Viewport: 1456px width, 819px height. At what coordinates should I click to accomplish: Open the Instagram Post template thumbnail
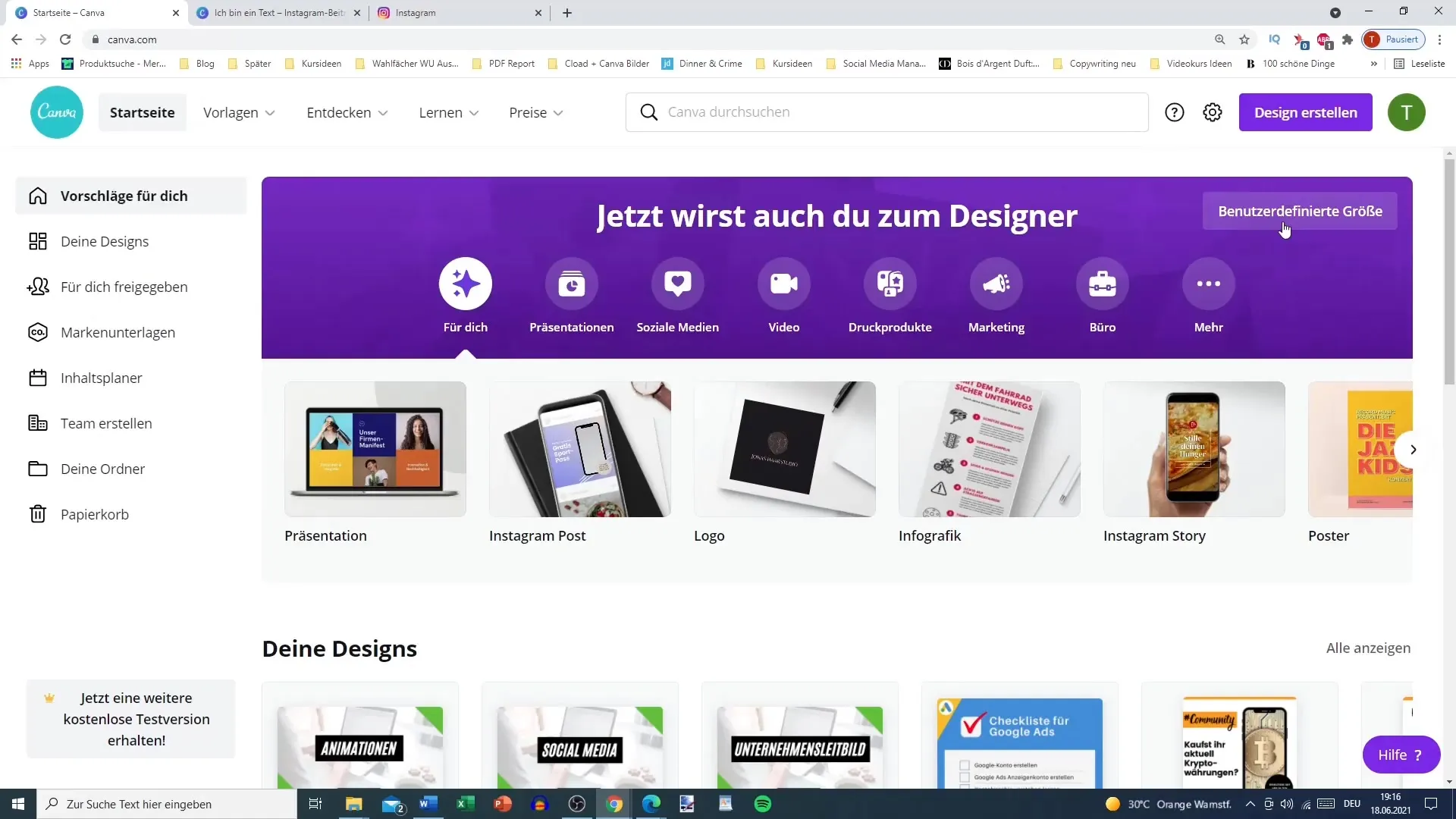[x=580, y=449]
